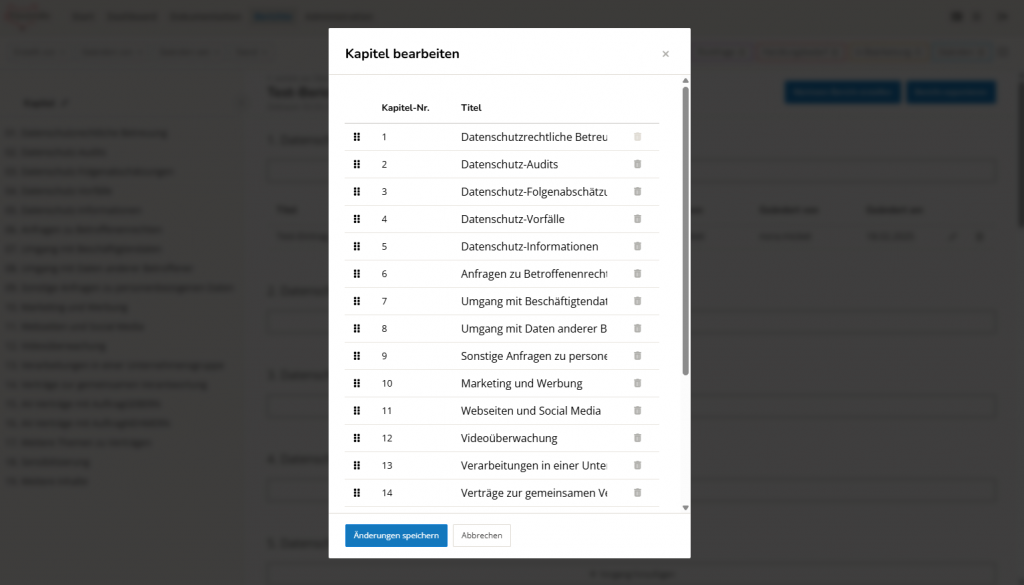Screen dimensions: 1024x585
Task: Click the drag handle beside Anfragen zu Betroffenenrechten
Action: click(x=356, y=273)
